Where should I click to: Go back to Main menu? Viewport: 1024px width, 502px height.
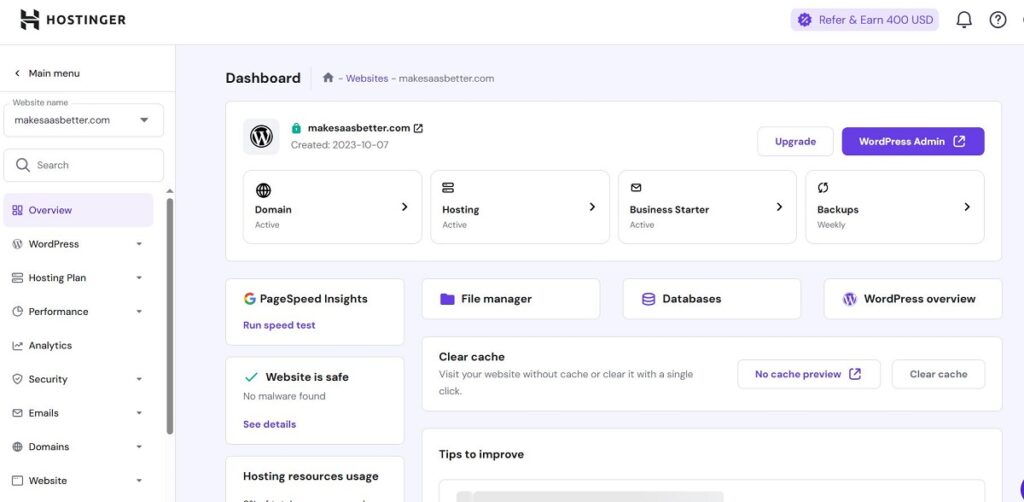coord(47,73)
